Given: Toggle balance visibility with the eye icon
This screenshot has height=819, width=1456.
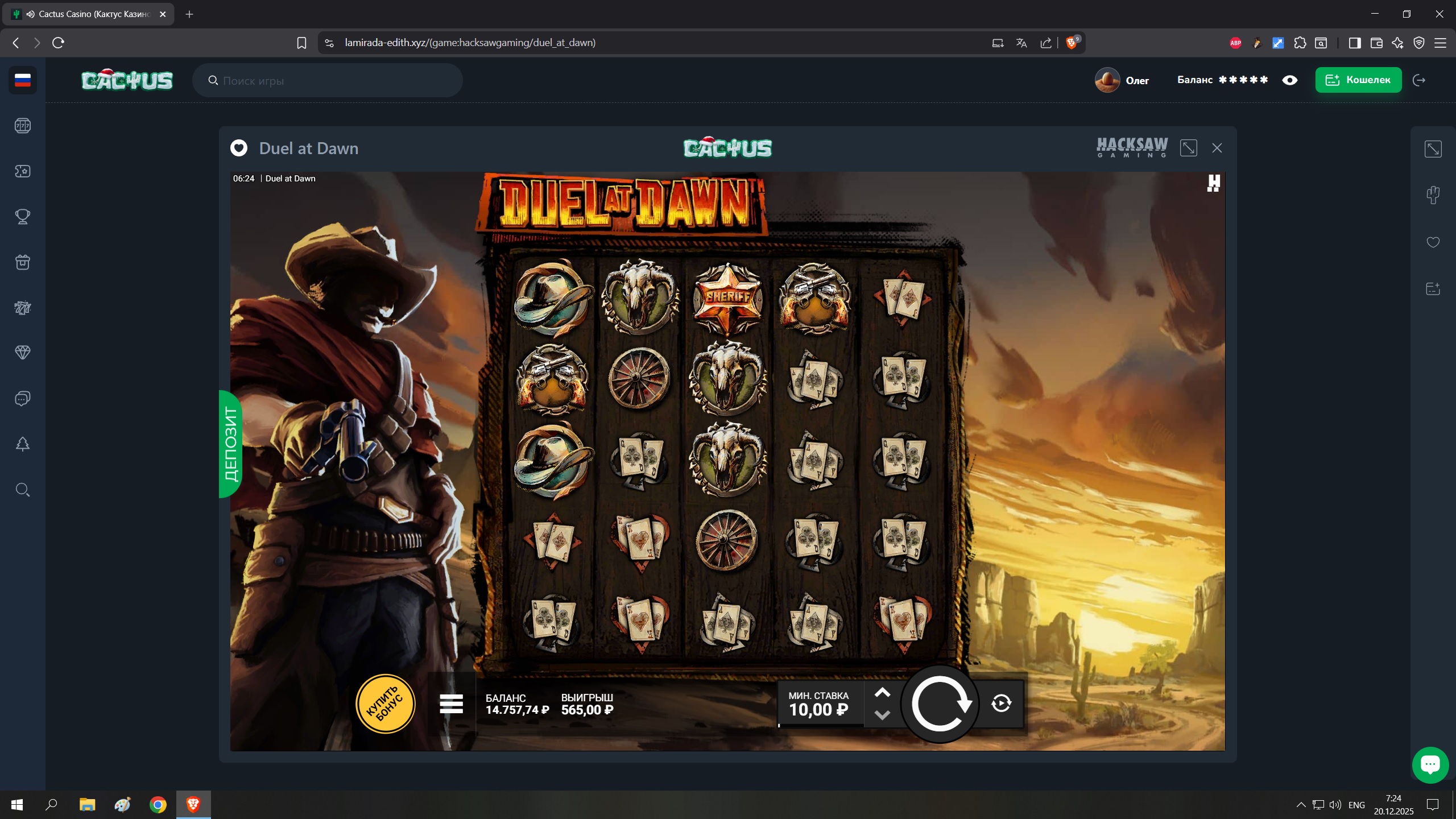Looking at the screenshot, I should tap(1289, 80).
